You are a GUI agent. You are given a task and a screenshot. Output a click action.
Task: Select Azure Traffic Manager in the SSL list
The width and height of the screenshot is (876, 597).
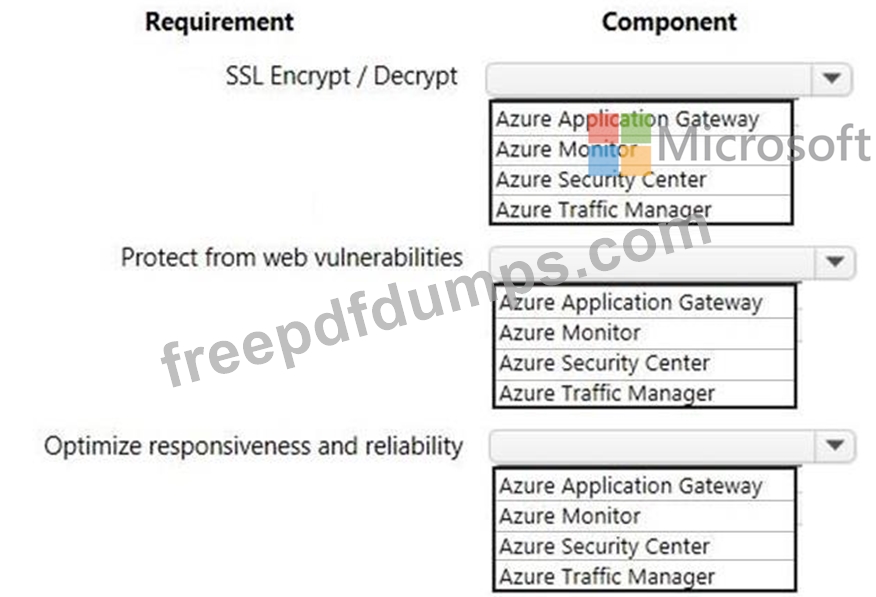[x=641, y=209]
